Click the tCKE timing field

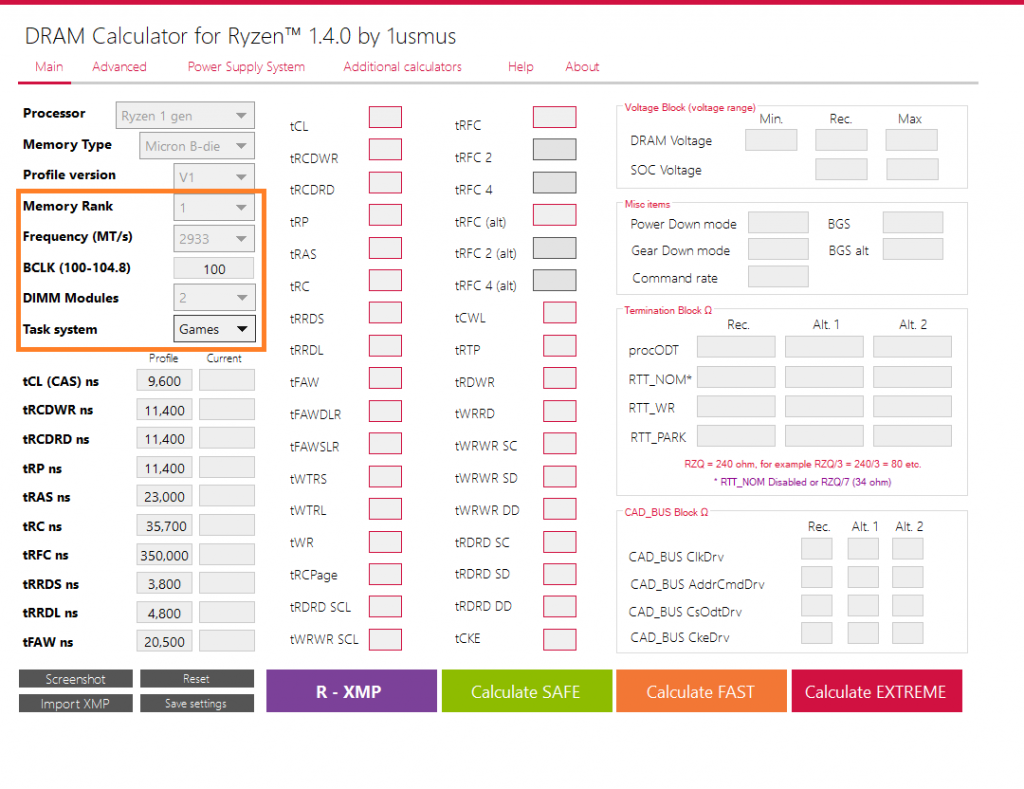click(x=560, y=639)
